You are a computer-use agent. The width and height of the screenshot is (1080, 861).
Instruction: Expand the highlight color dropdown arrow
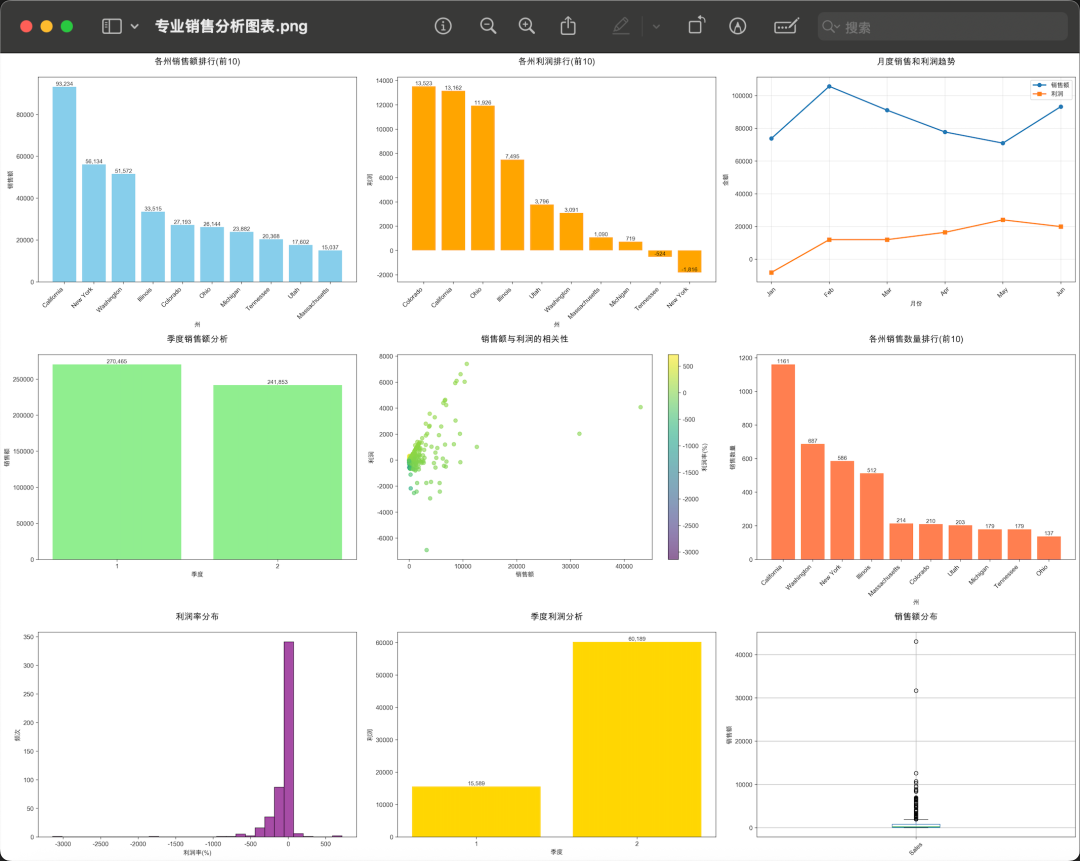(x=656, y=27)
